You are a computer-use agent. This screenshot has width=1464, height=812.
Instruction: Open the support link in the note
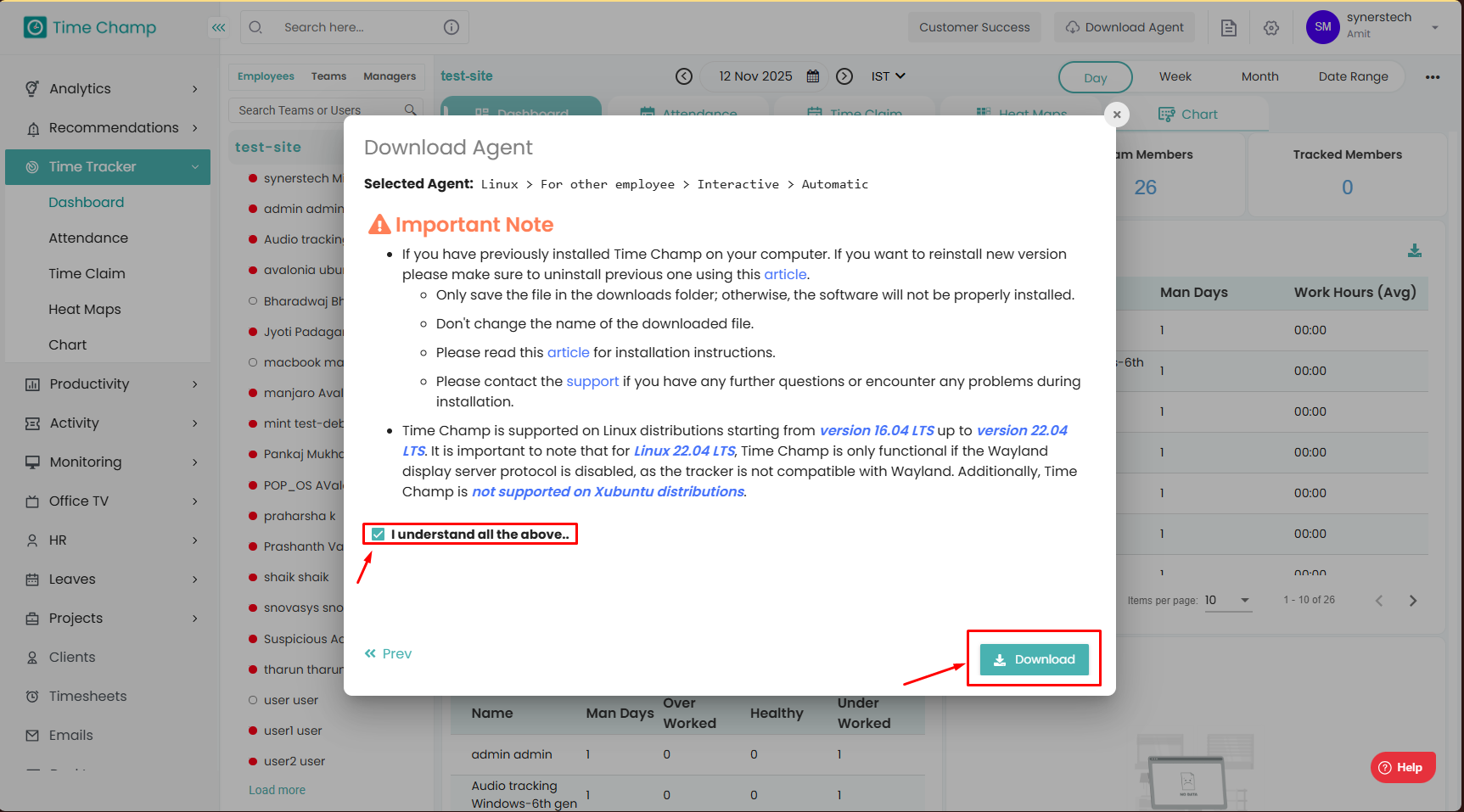coord(592,382)
